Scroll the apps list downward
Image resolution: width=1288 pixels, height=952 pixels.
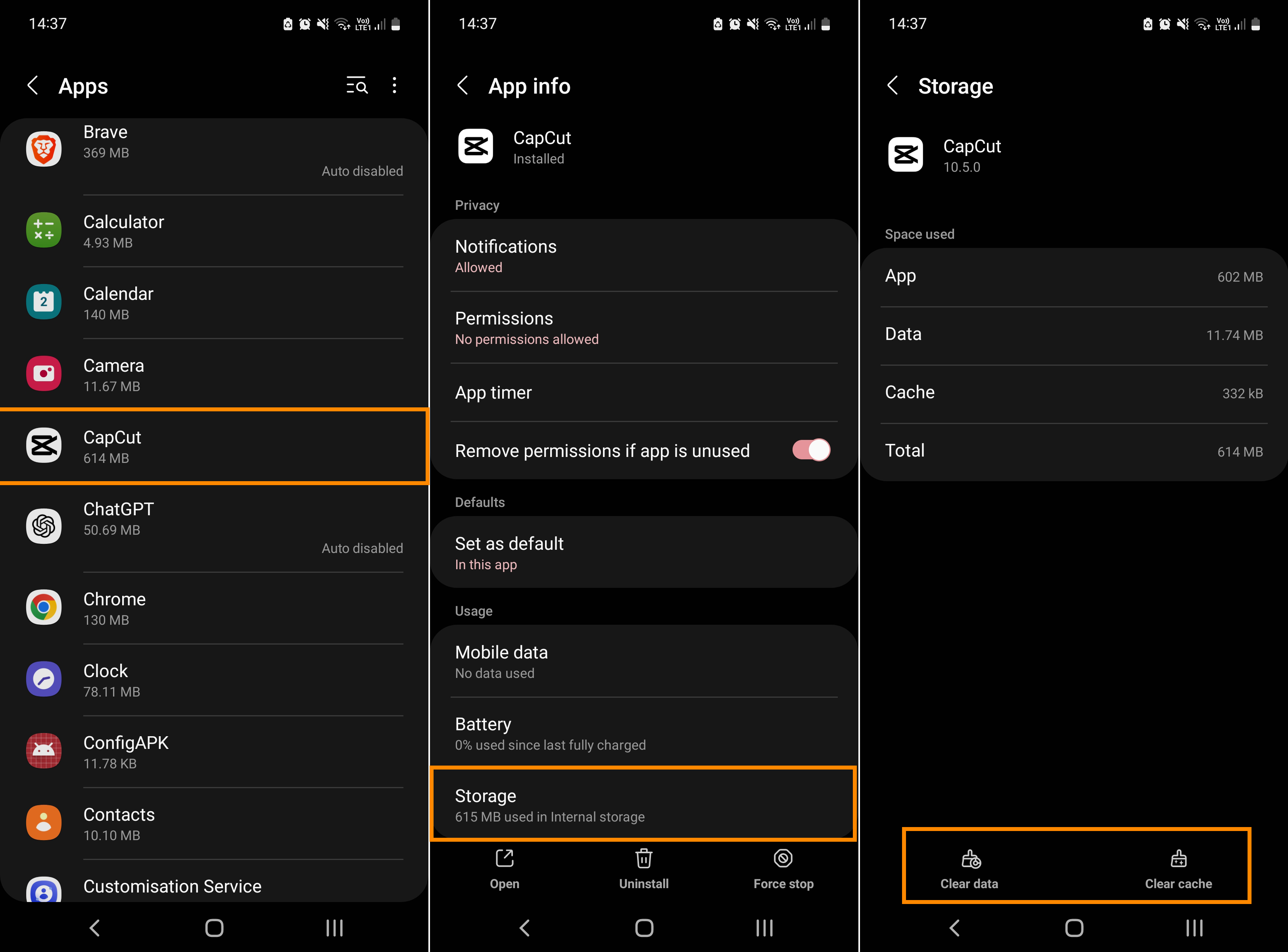tap(215, 500)
